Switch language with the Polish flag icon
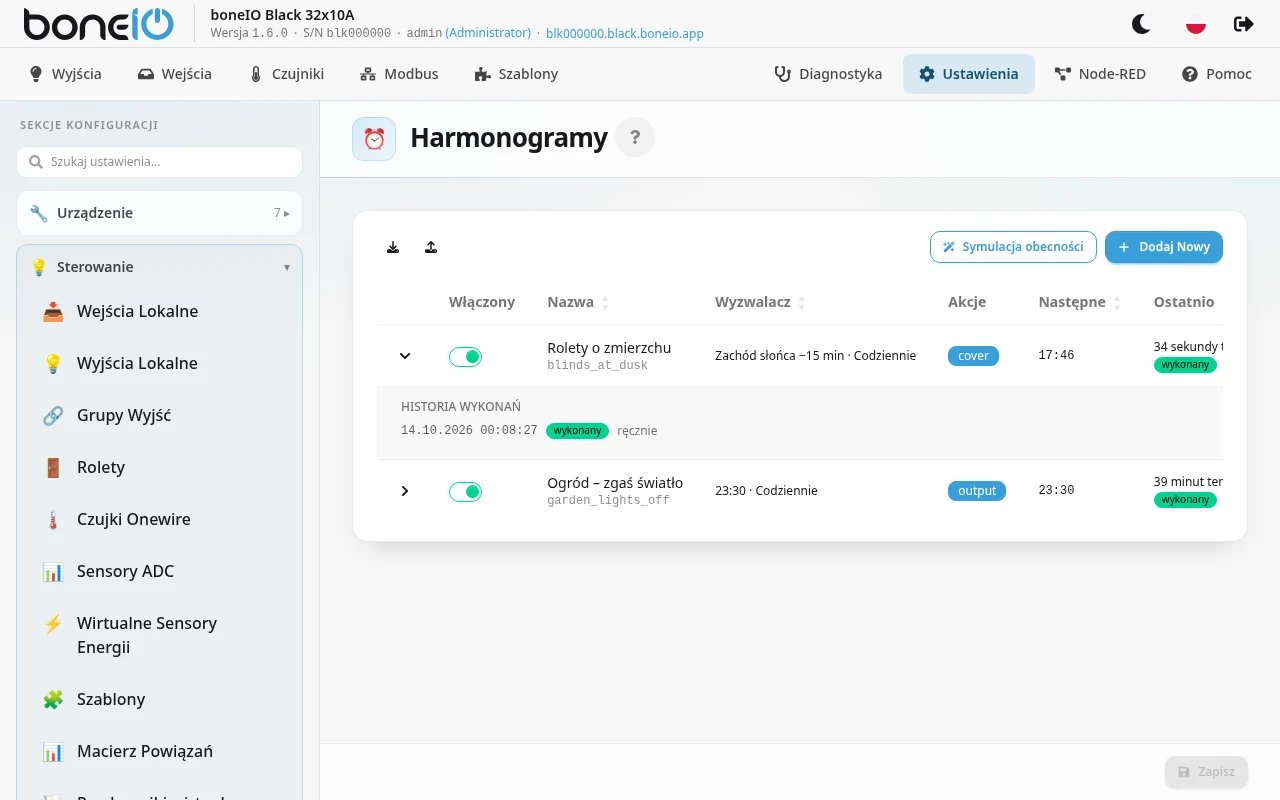Screen dimensions: 1280x800 pyautogui.click(x=1195, y=24)
